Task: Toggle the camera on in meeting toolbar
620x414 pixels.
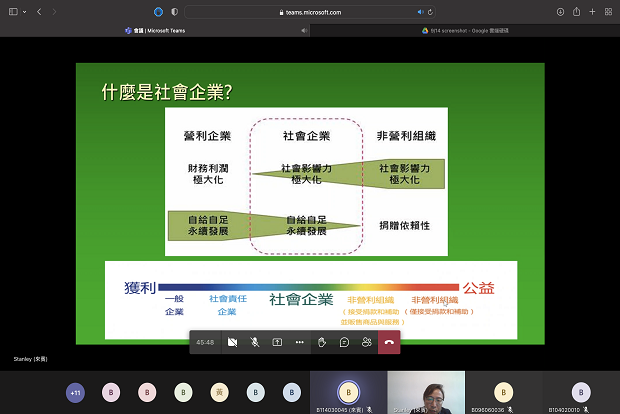Action: pyautogui.click(x=232, y=342)
